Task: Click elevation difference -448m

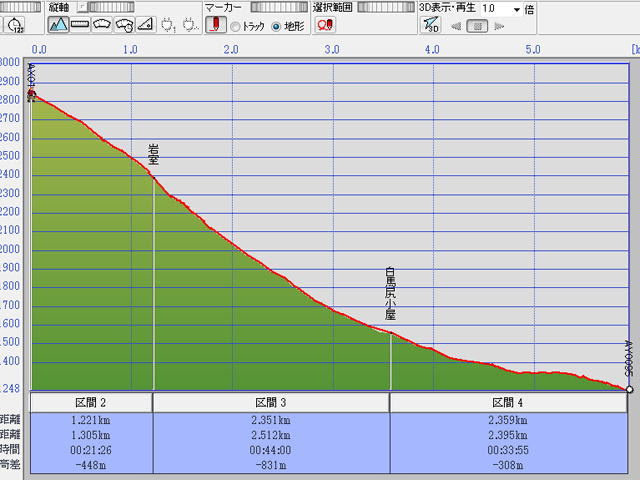Action: [91, 465]
